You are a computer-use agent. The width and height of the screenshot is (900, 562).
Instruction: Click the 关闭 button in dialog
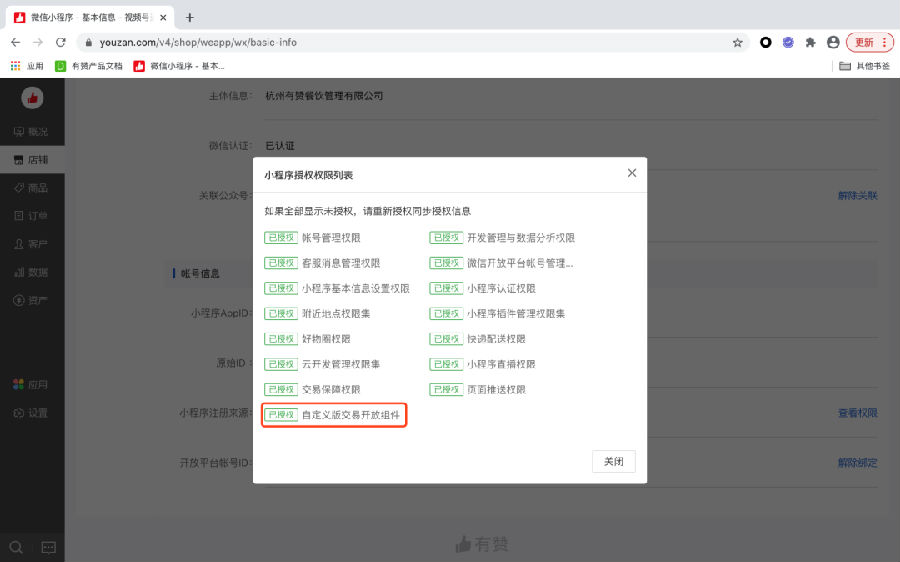(x=614, y=462)
